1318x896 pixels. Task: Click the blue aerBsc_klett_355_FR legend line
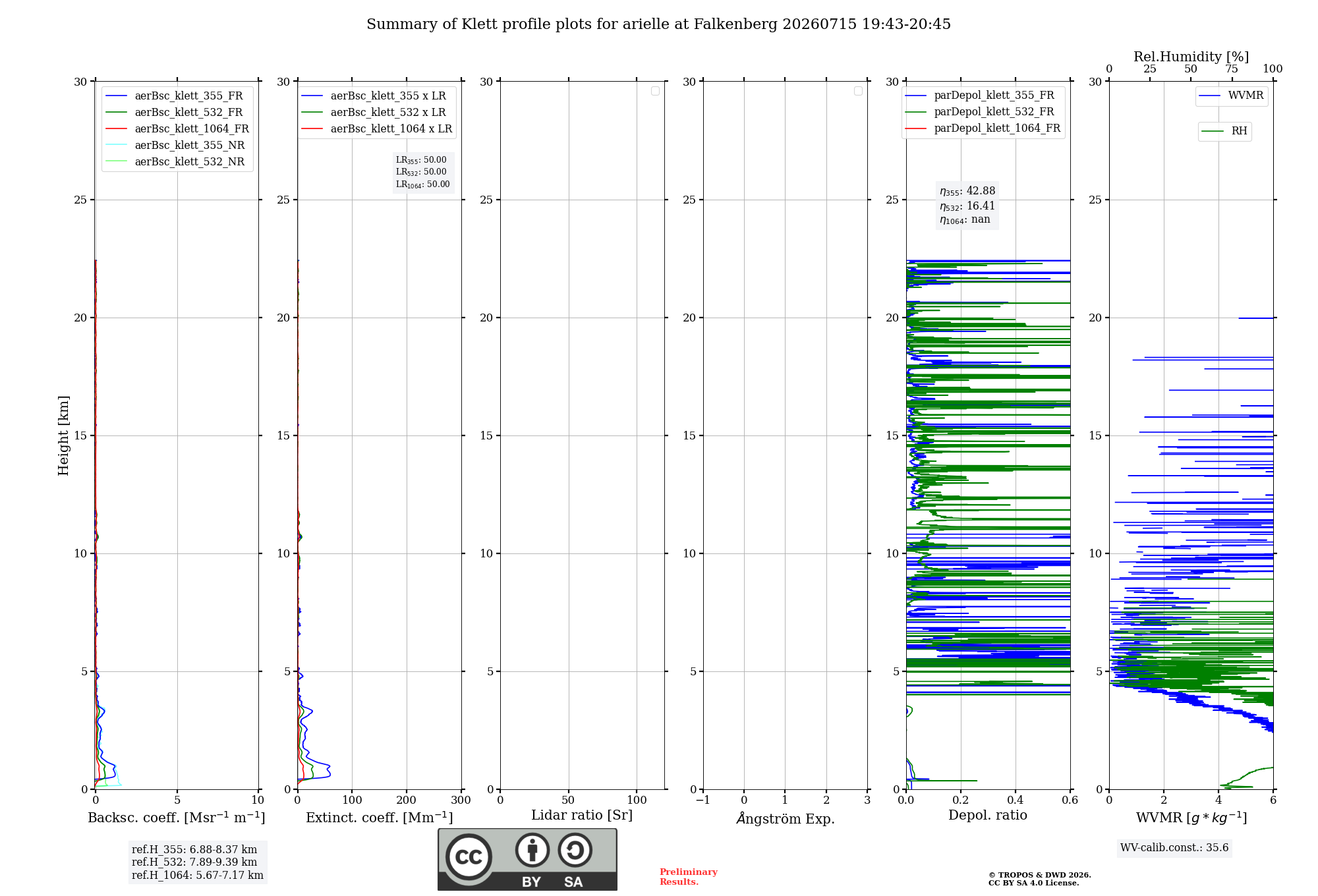point(116,96)
